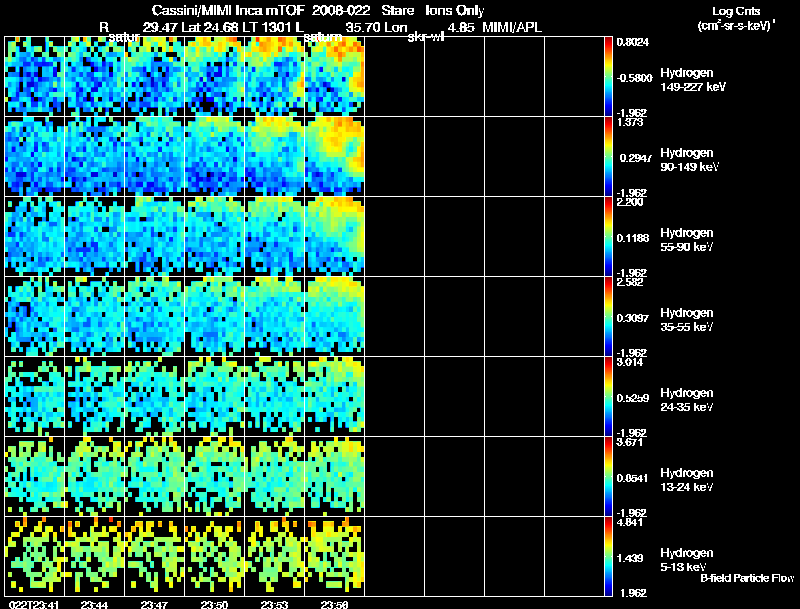This screenshot has height=609, width=800.
Task: Select the 24-35 keV image at 23:44
Action: coord(95,397)
